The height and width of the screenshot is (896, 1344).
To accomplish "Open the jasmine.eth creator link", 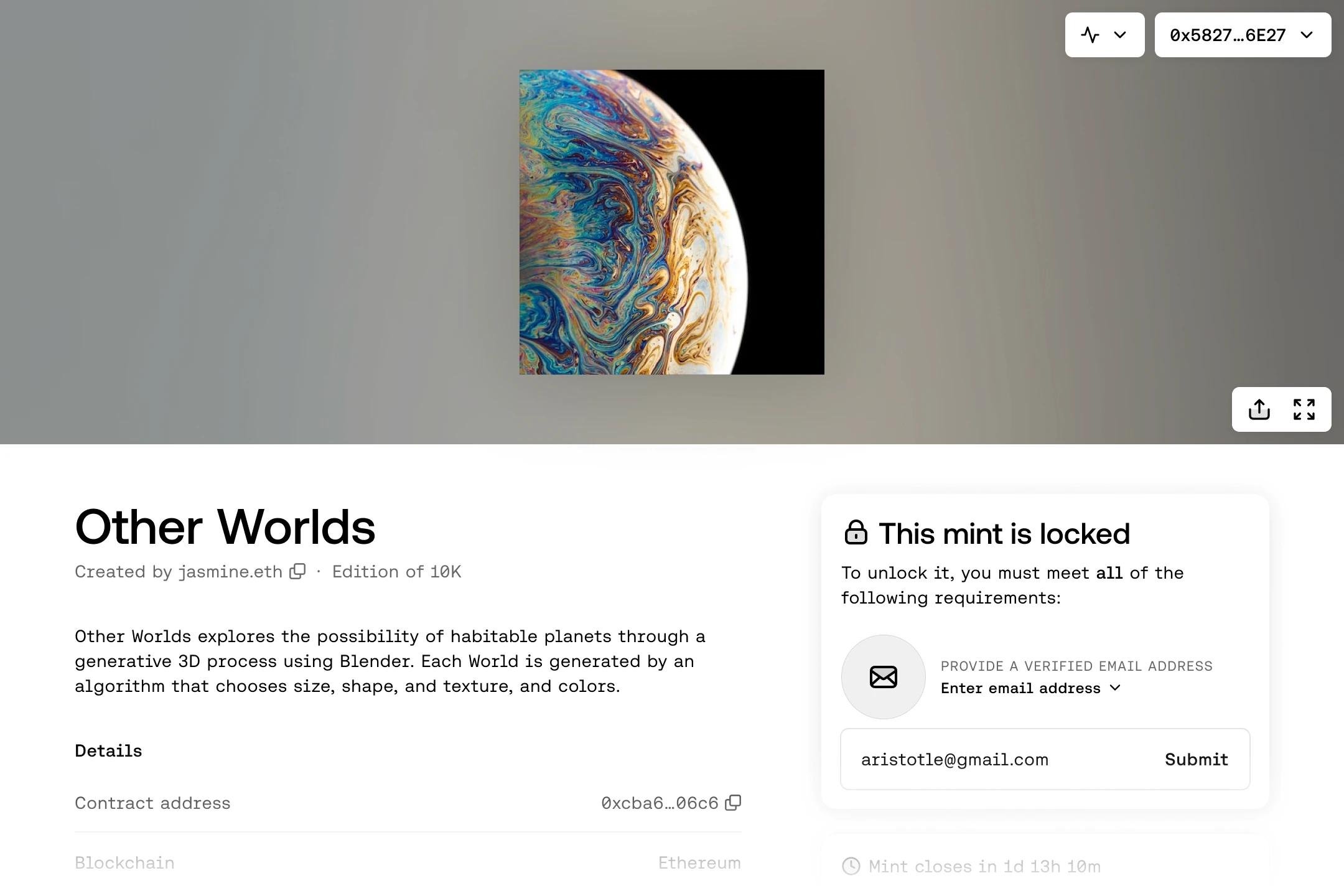I will pos(230,571).
